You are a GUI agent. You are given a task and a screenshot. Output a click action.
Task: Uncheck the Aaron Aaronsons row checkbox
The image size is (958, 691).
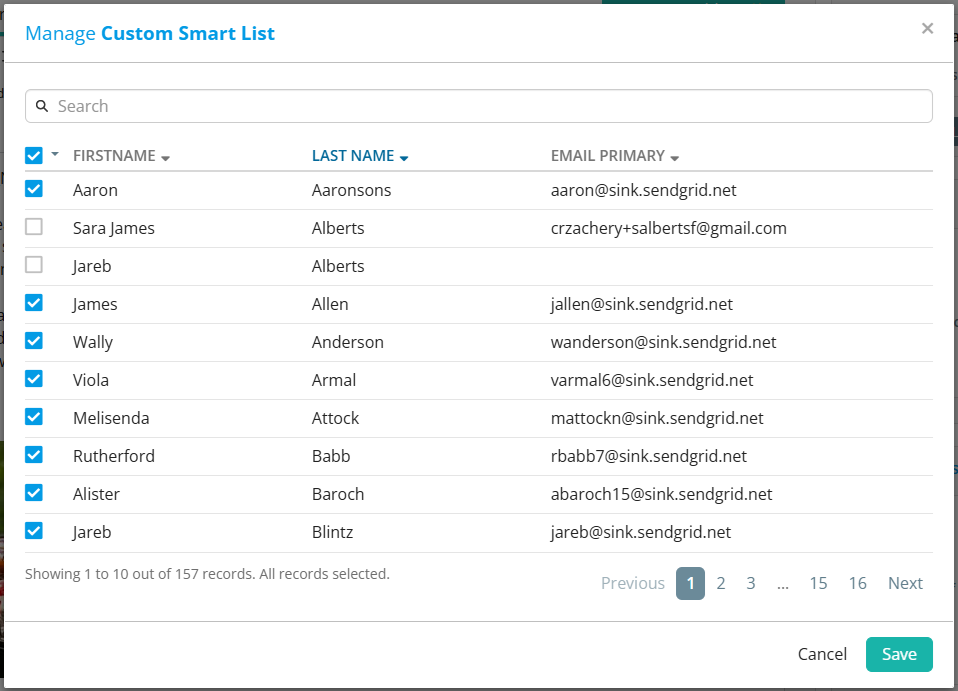pyautogui.click(x=34, y=189)
